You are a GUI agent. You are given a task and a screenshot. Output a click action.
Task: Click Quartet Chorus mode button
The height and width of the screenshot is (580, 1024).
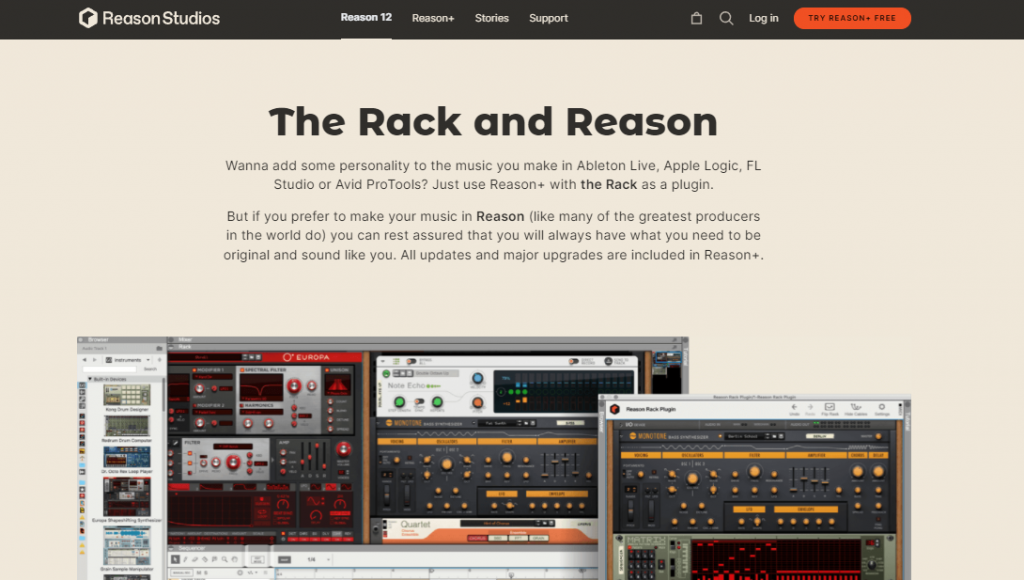pos(477,538)
